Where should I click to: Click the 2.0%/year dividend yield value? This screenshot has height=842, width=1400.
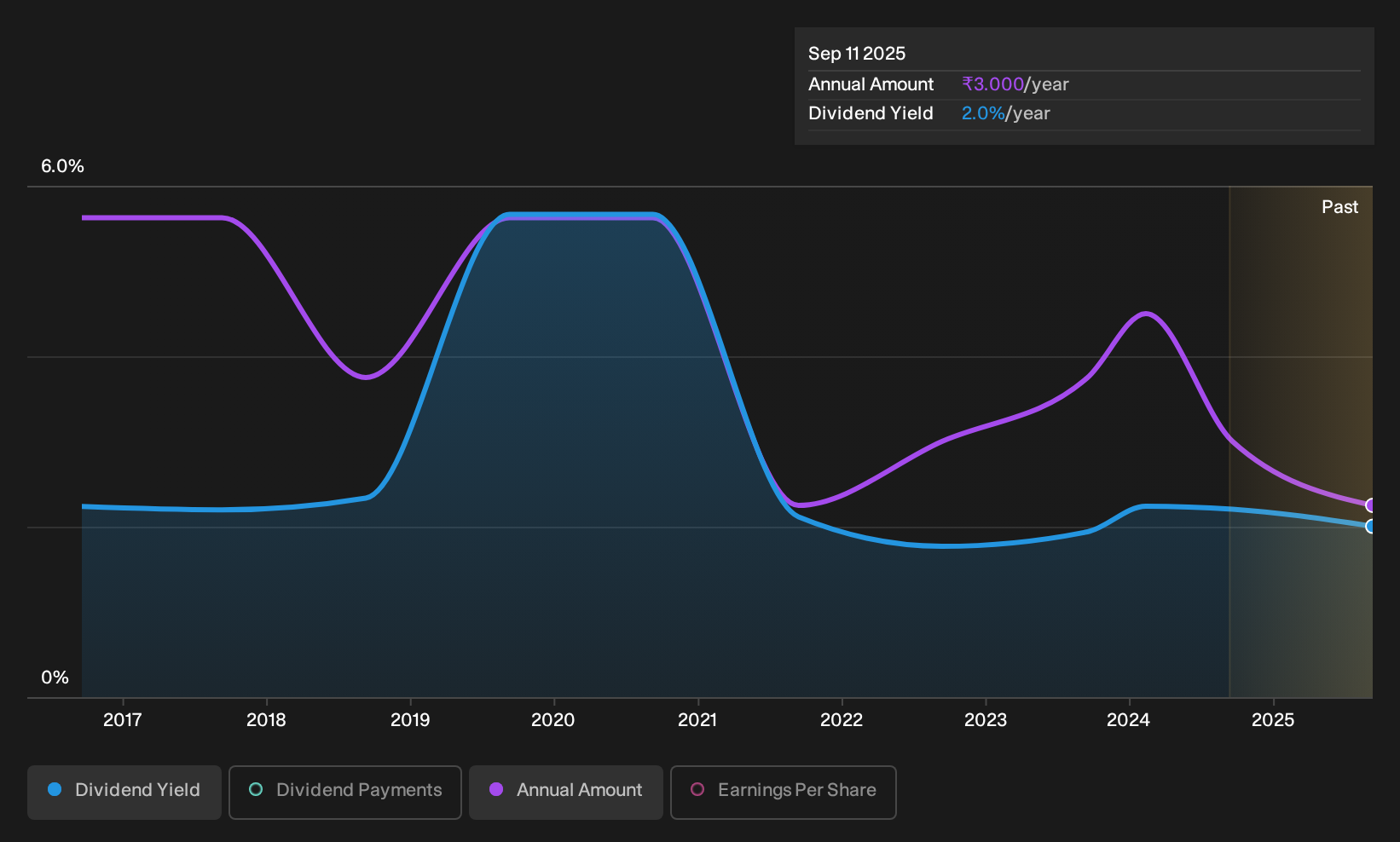point(1005,113)
